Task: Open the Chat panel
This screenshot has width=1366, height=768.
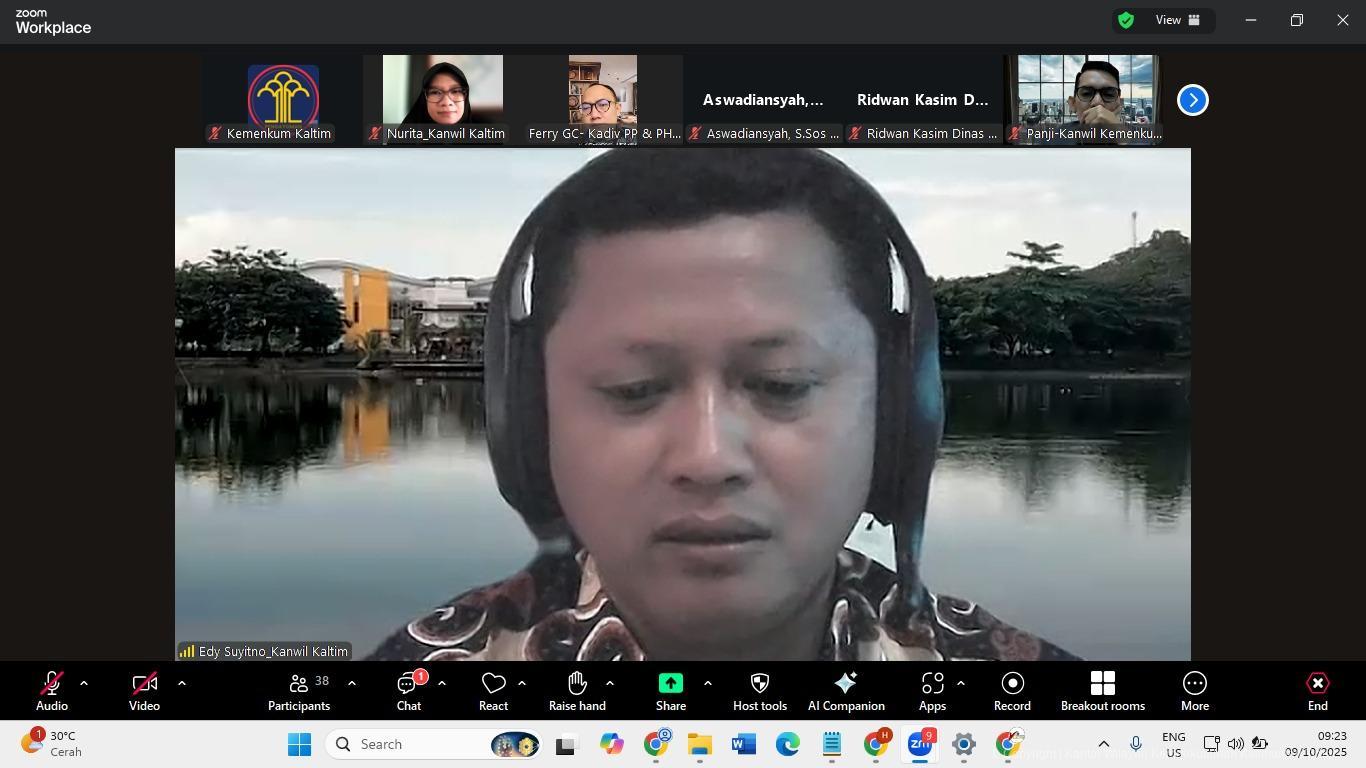Action: click(x=408, y=691)
